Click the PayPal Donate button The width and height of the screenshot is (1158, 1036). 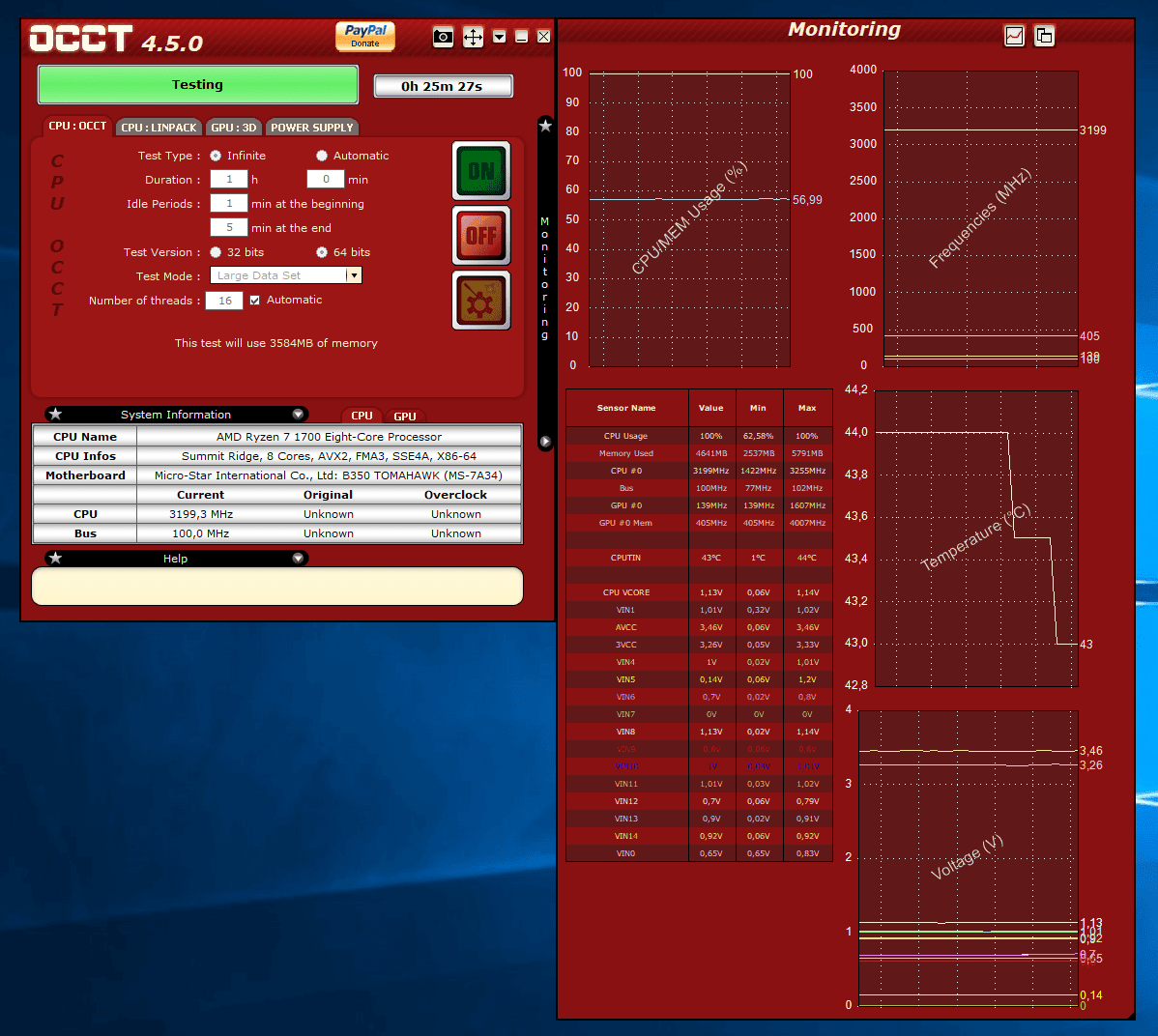(x=365, y=36)
